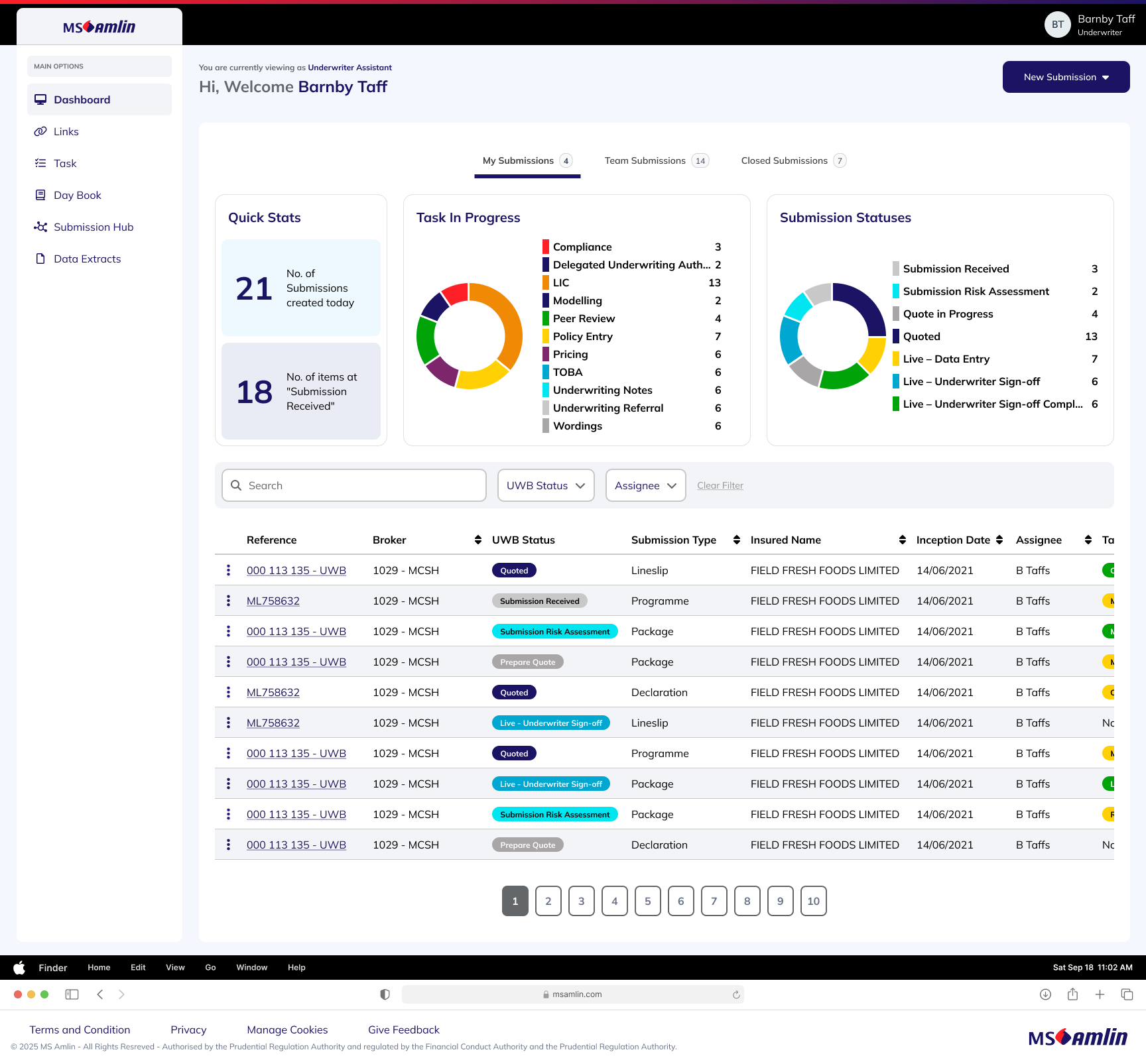Viewport: 1146px width, 1064px height.
Task: Click the Clear Filter link
Action: coord(720,485)
